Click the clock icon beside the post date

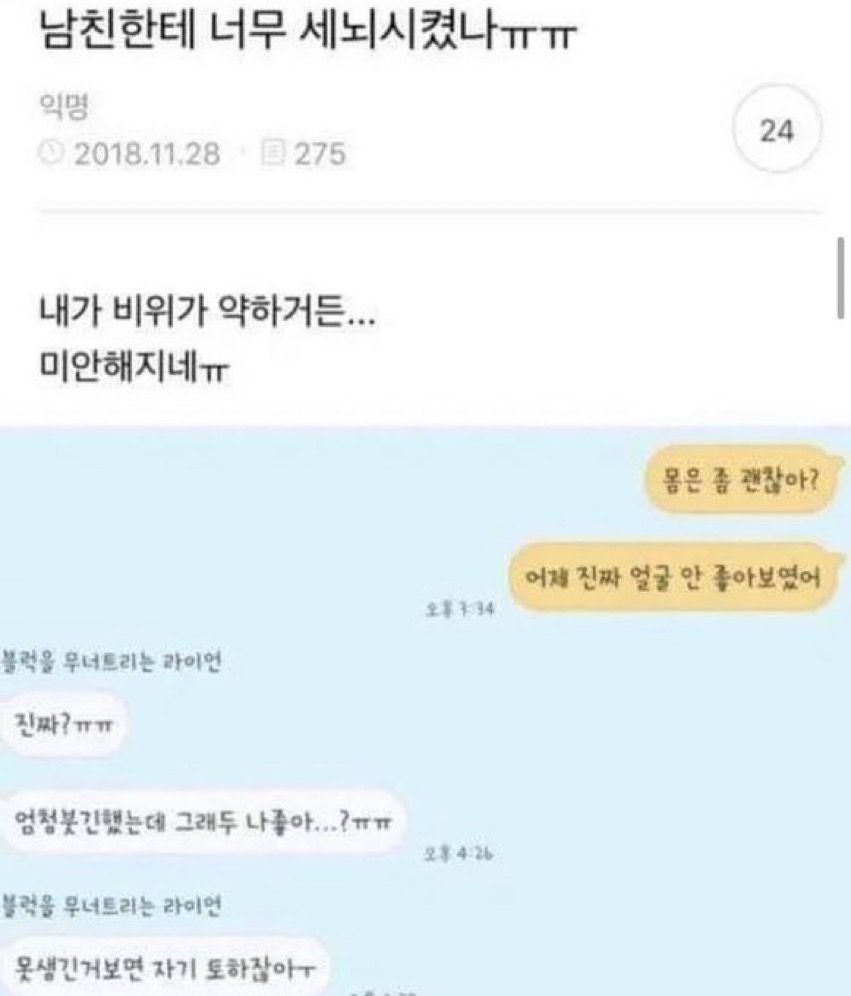tap(51, 153)
